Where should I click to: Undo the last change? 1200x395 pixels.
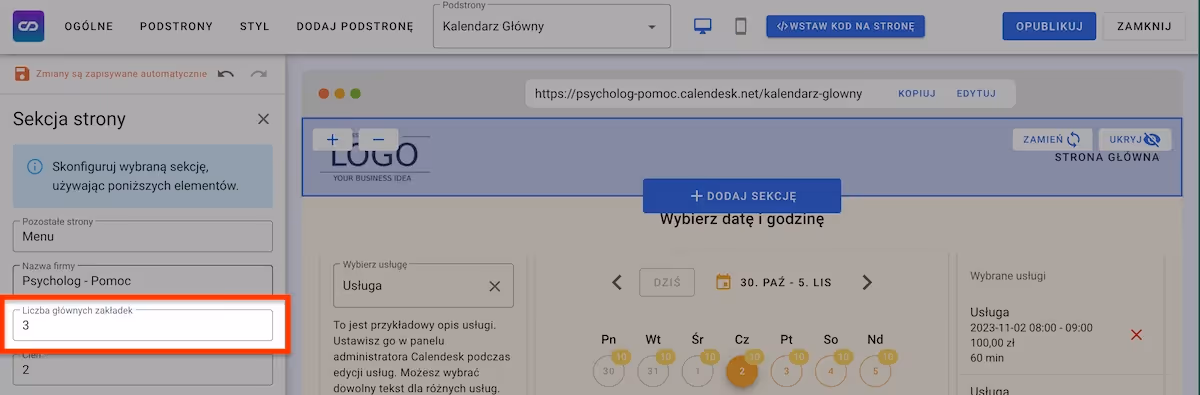point(226,74)
